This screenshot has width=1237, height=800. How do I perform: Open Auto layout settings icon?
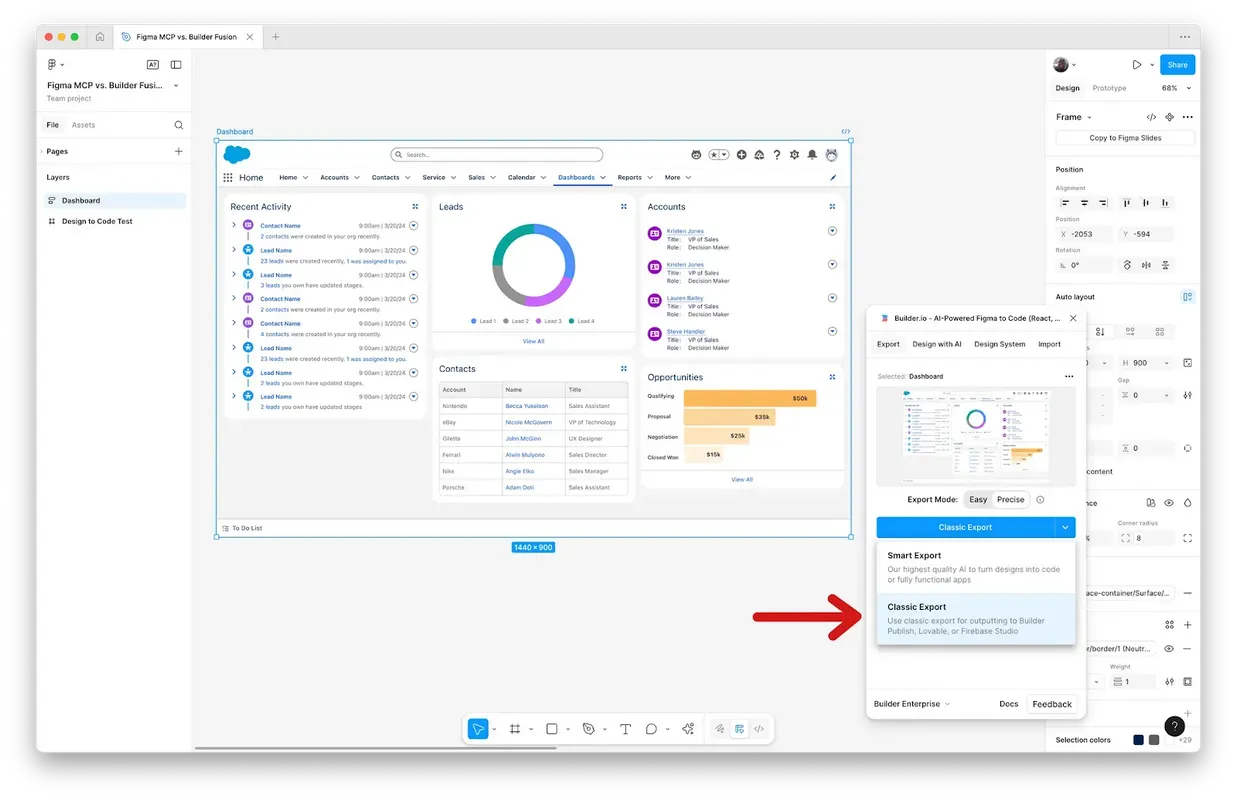point(1187,297)
